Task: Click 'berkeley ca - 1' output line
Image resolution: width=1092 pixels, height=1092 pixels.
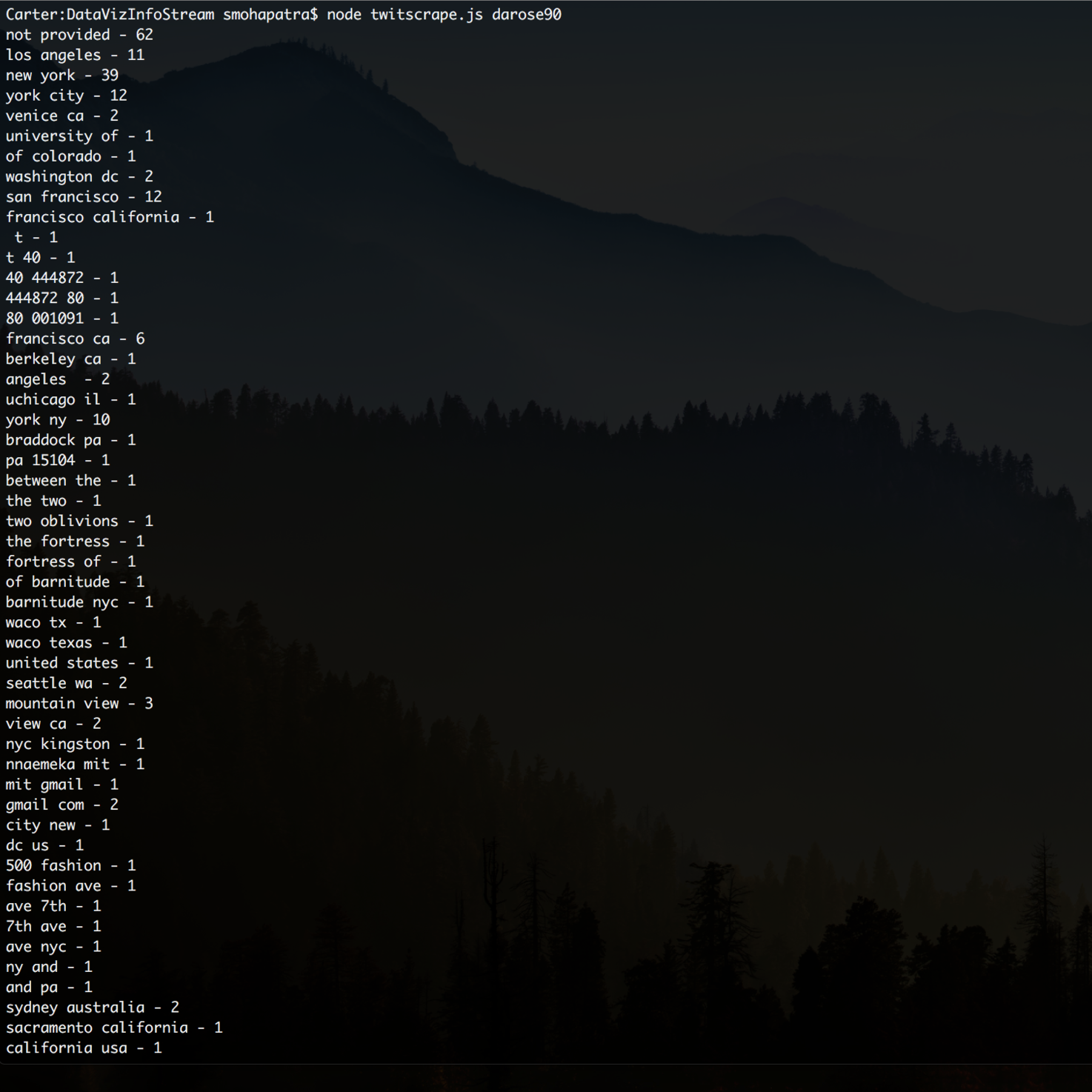Action: click(x=71, y=359)
